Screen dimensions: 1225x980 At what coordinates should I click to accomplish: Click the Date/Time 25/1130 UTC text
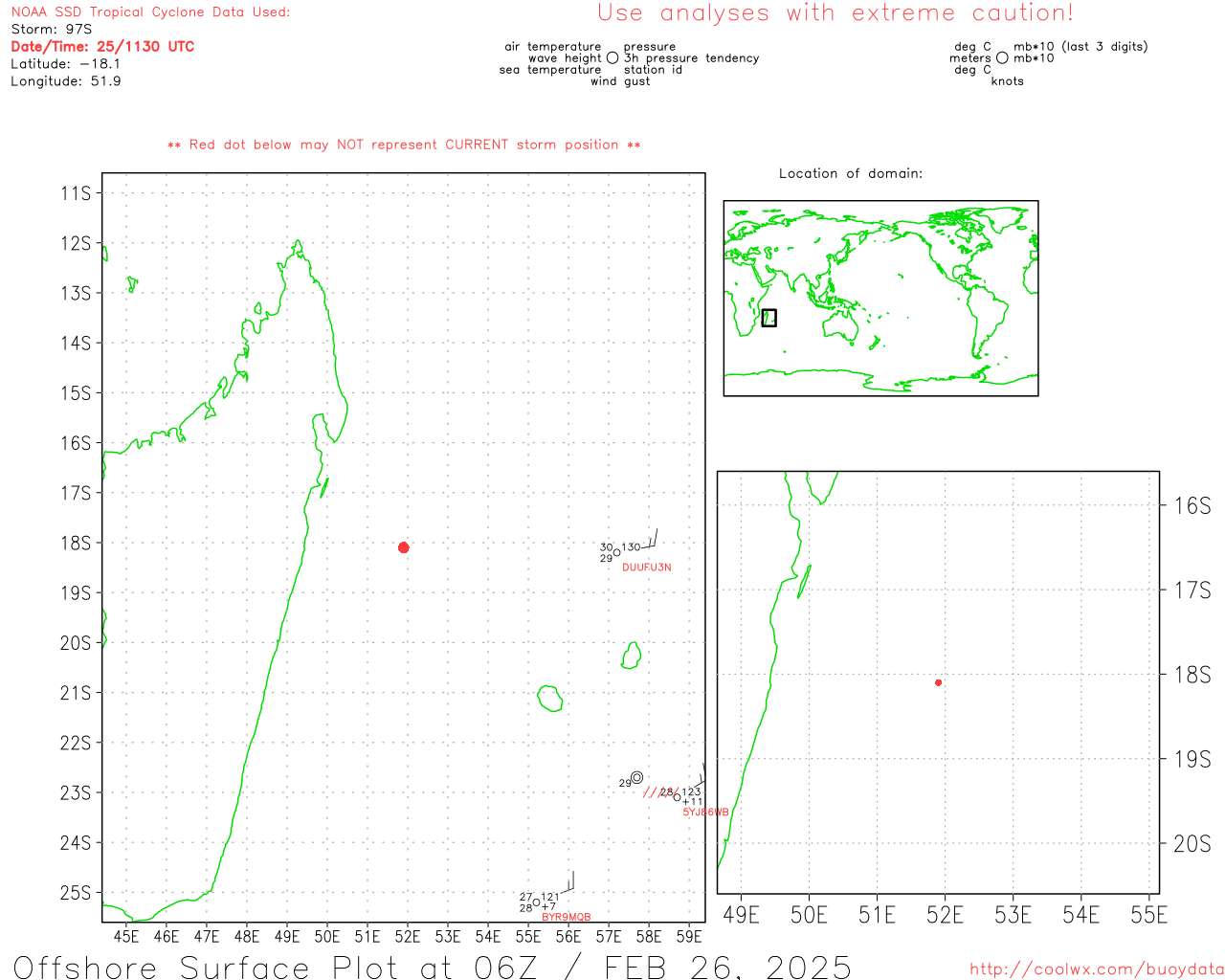click(x=102, y=46)
